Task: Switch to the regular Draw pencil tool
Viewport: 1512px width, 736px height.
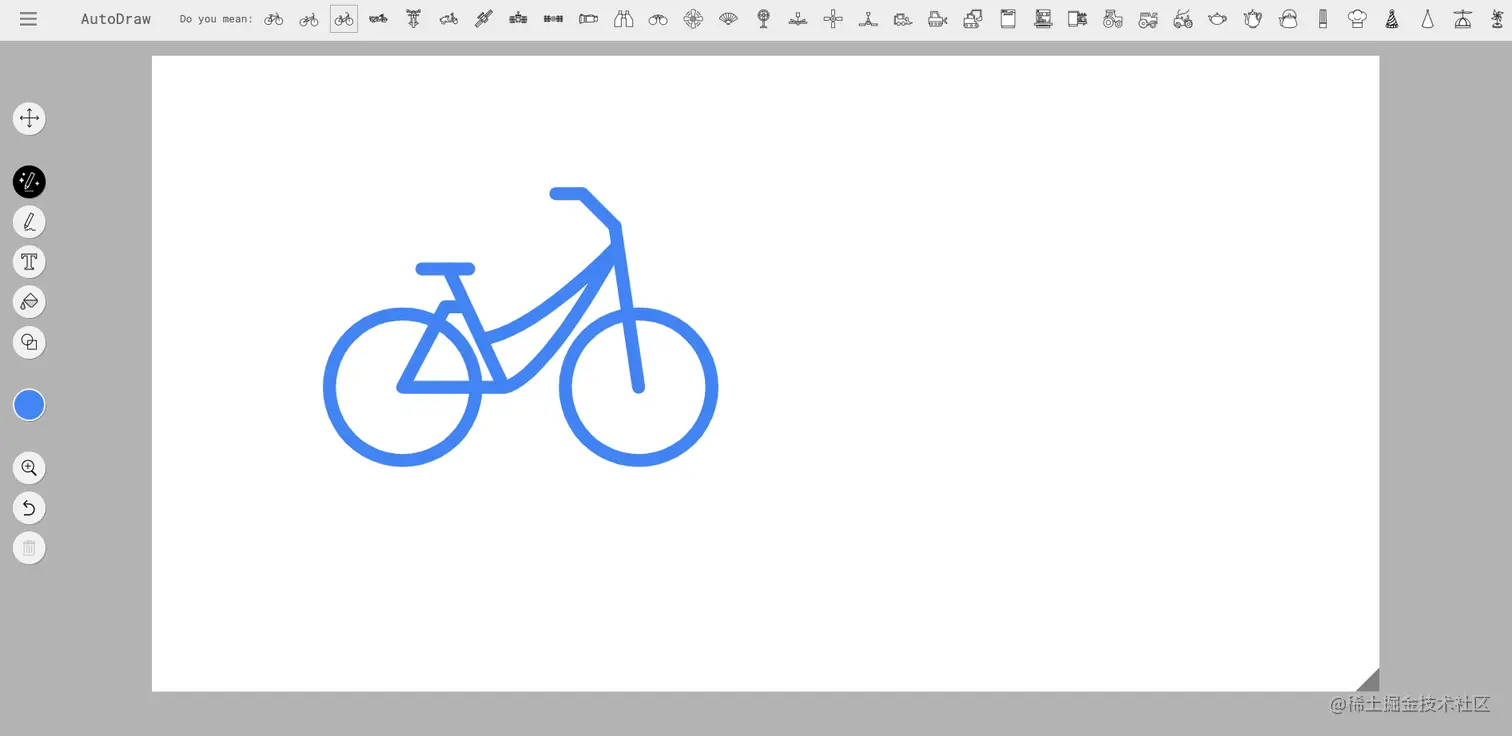Action: [29, 221]
